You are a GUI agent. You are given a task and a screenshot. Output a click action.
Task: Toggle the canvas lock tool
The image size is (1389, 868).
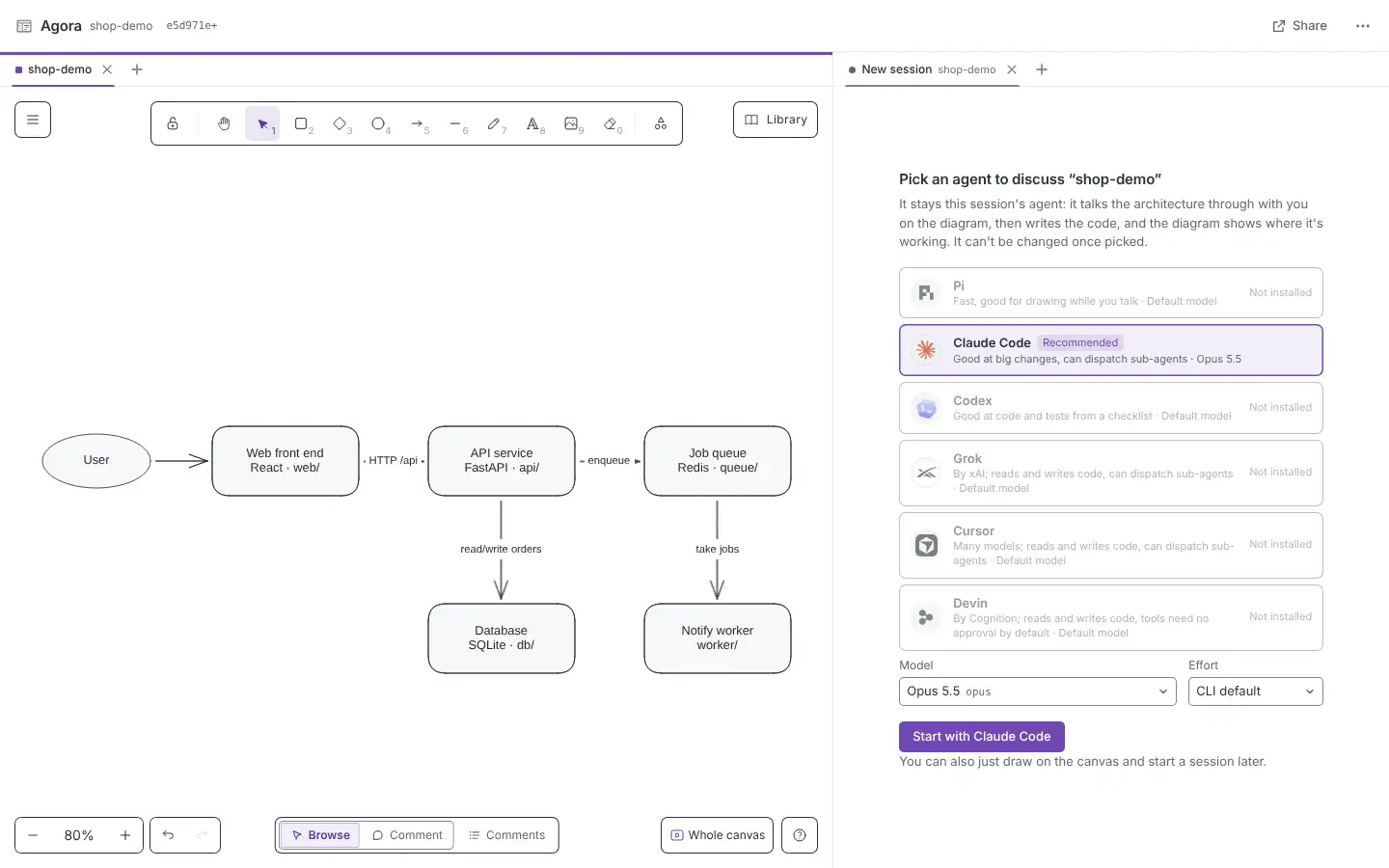coord(173,123)
